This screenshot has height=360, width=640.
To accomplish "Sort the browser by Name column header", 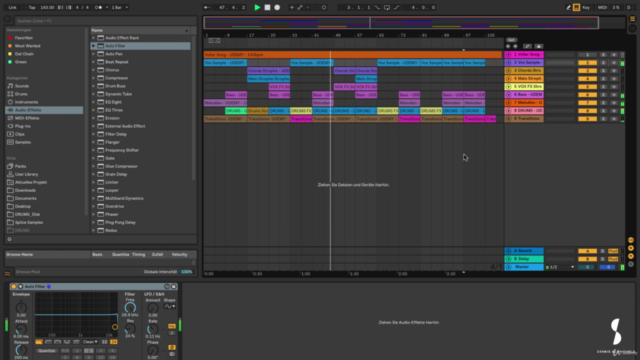I will click(x=140, y=30).
